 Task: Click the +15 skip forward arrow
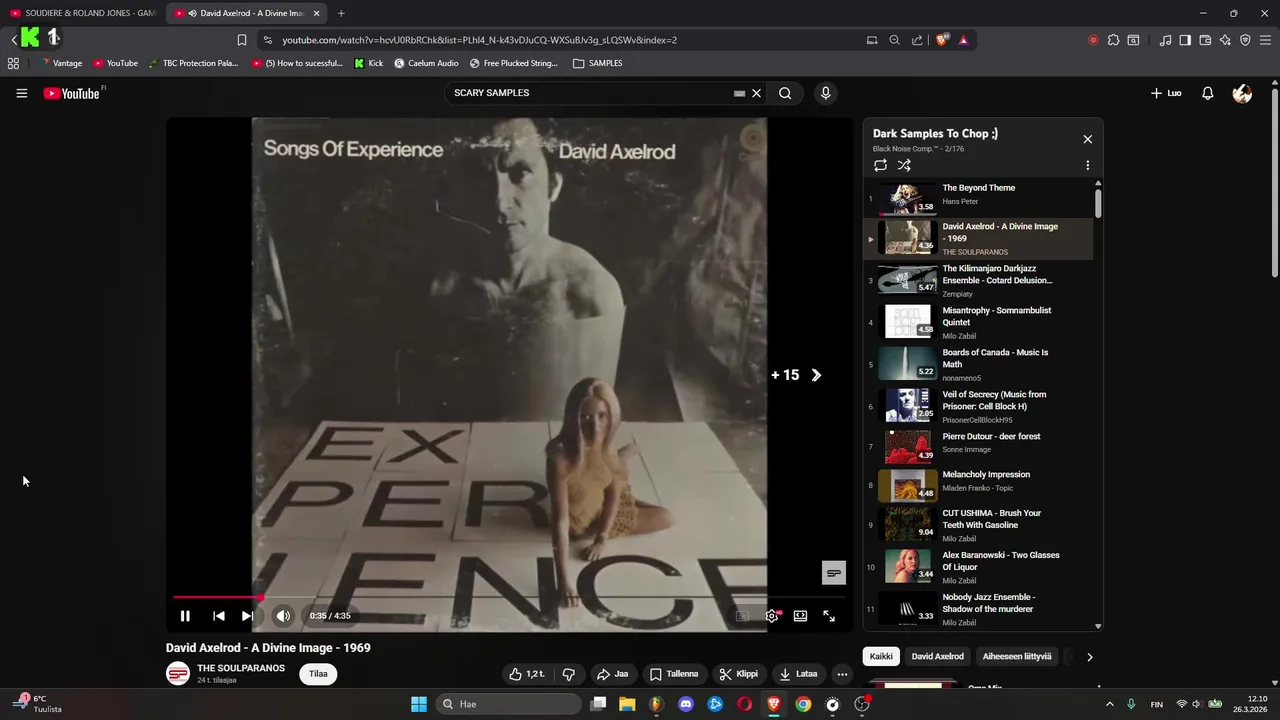point(816,375)
